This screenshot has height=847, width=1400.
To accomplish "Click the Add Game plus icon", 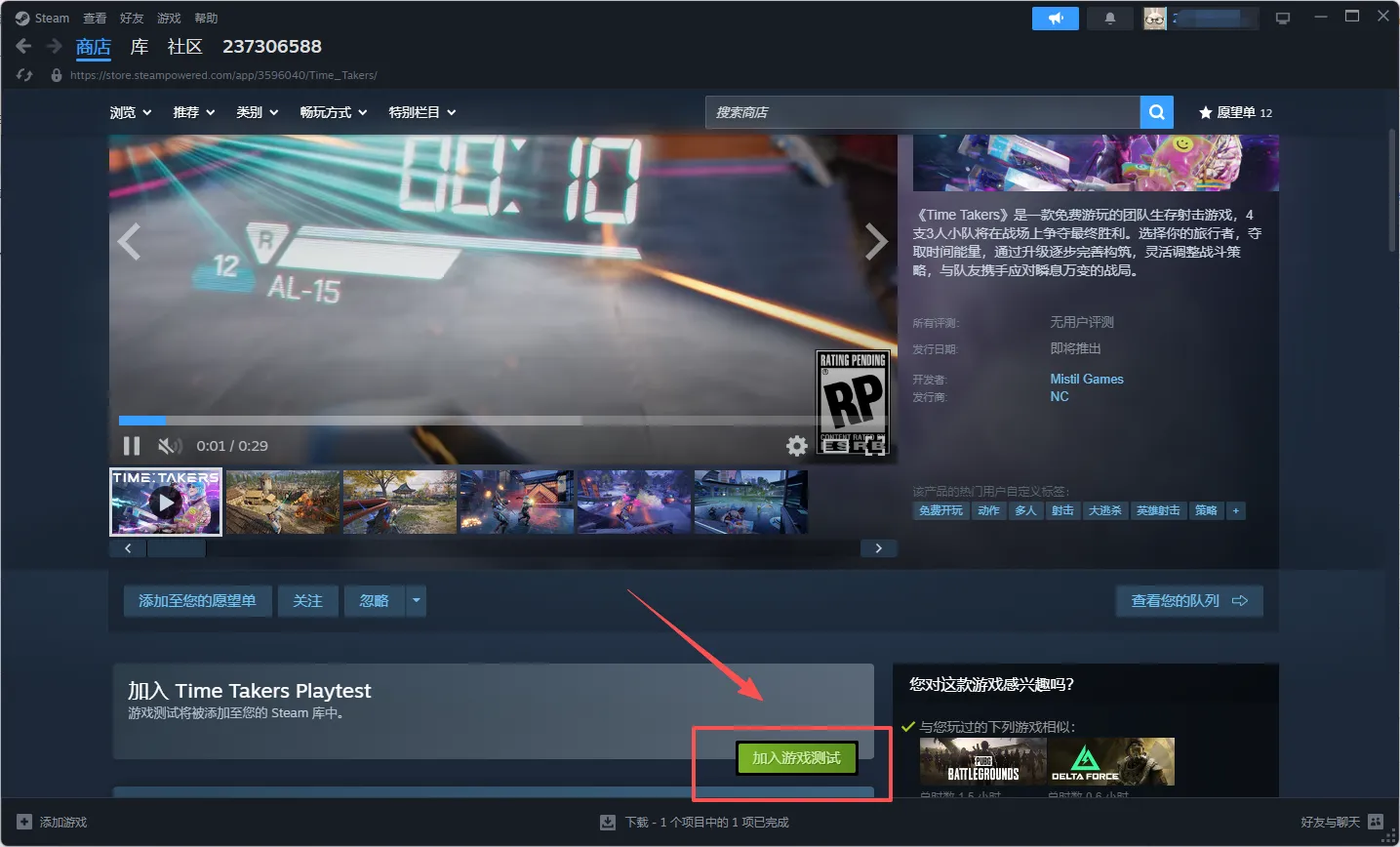I will click(24, 822).
